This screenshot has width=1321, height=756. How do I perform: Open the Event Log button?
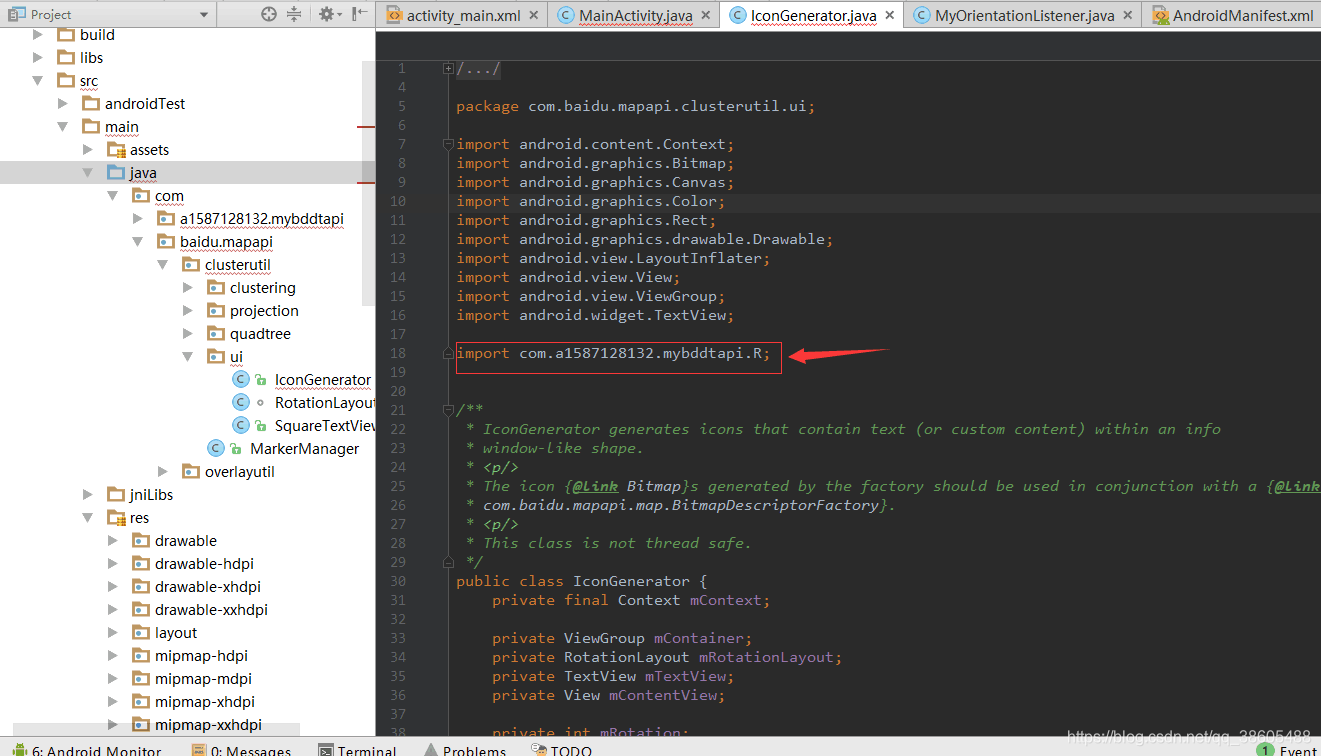pos(1287,750)
